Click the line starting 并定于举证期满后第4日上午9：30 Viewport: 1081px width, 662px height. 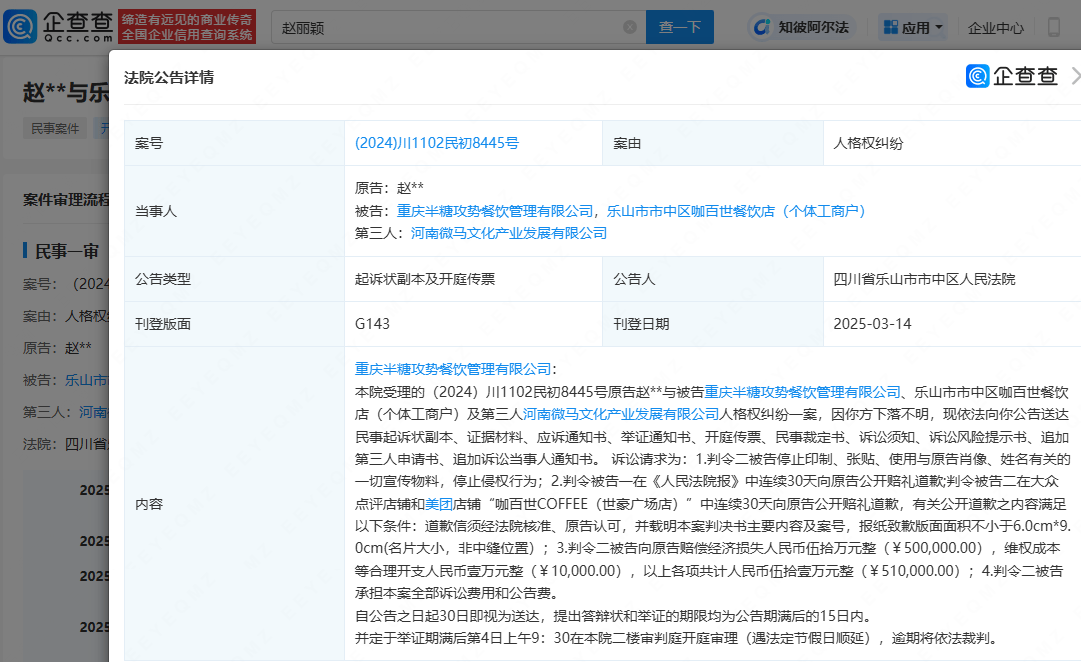677,638
